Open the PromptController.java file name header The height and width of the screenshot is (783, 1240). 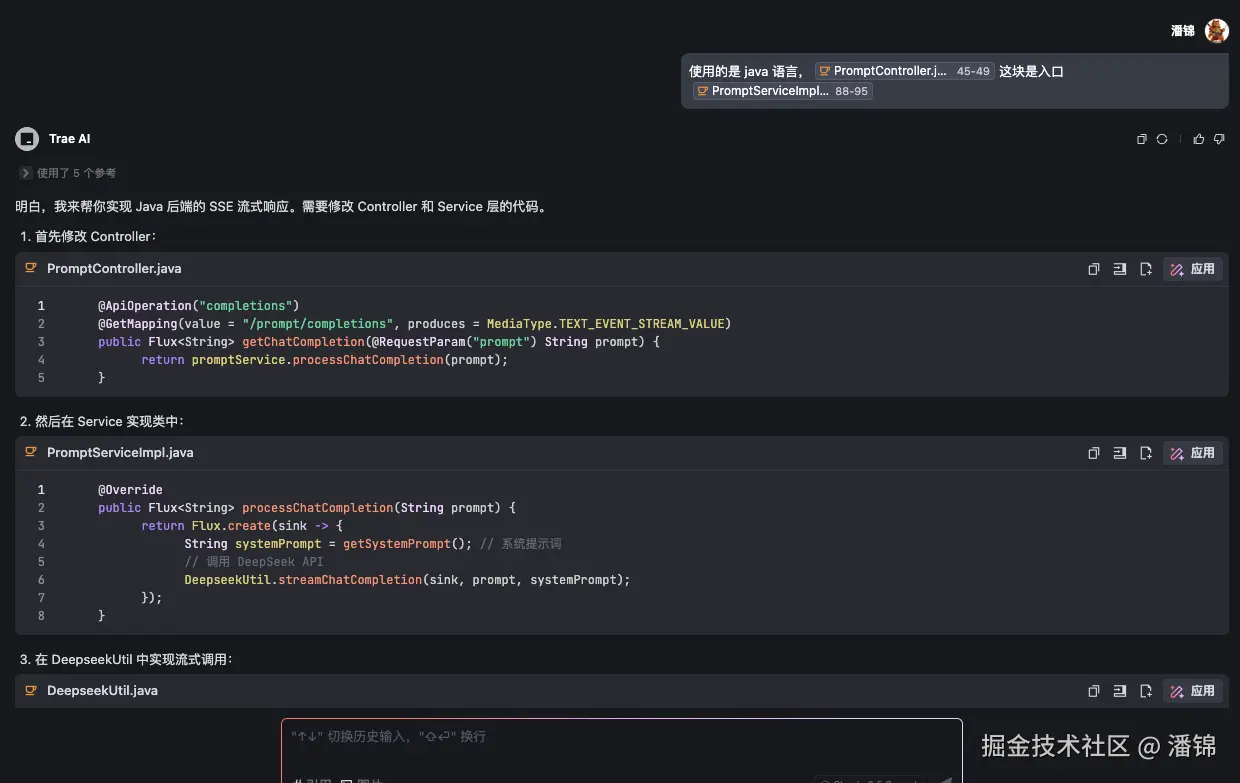click(114, 269)
